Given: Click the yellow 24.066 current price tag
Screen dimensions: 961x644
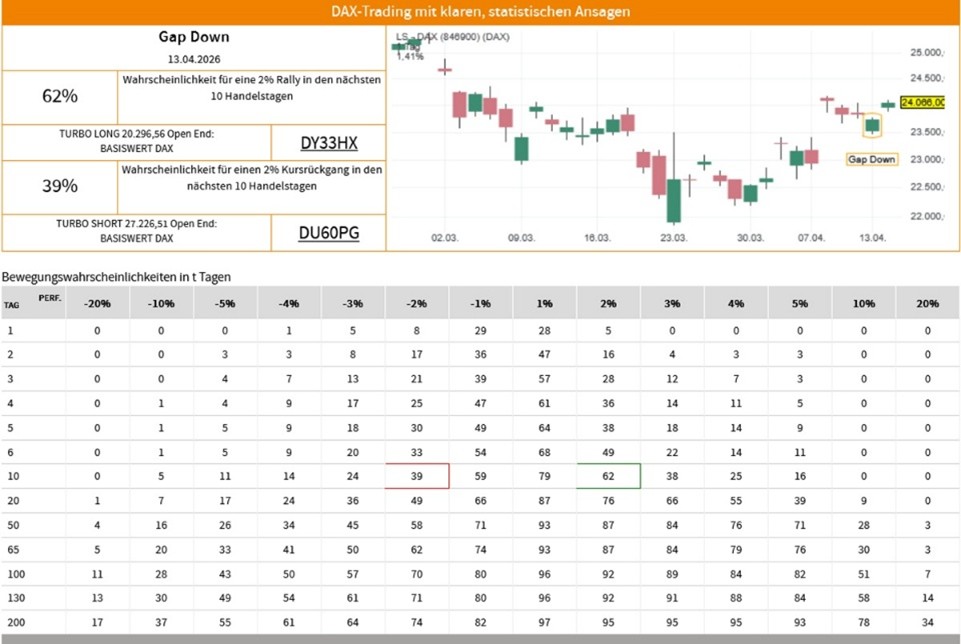Looking at the screenshot, I should 923,102.
